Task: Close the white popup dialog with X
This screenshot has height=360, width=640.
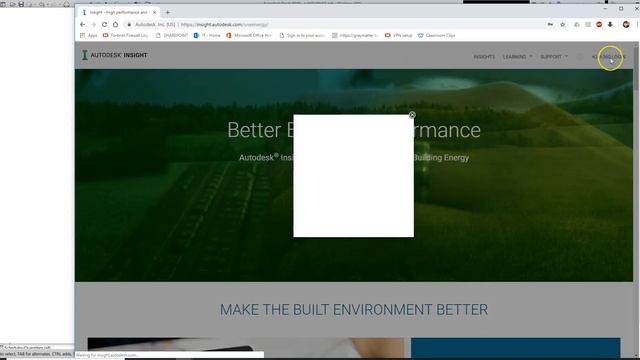Action: (412, 115)
